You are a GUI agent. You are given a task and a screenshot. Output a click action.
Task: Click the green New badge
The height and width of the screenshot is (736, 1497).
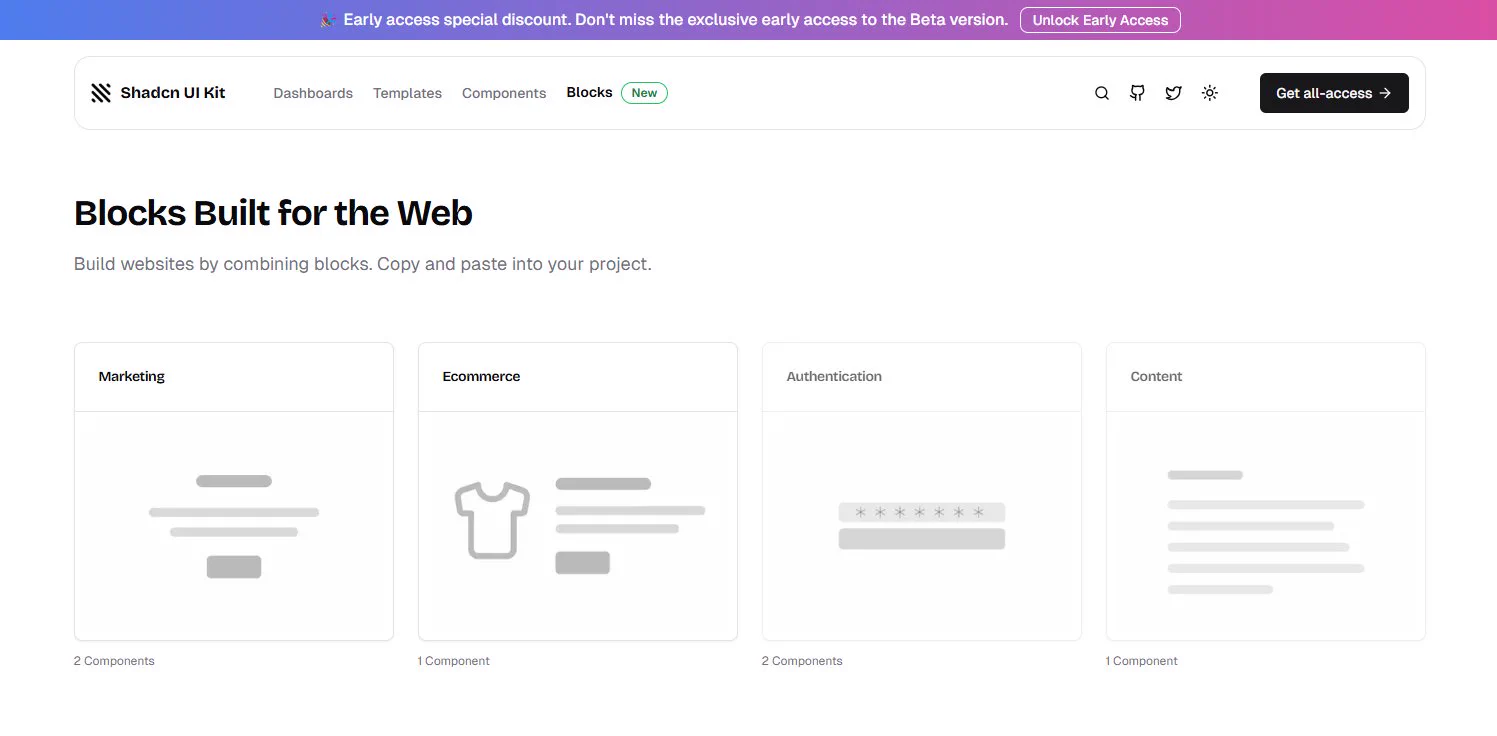point(644,93)
